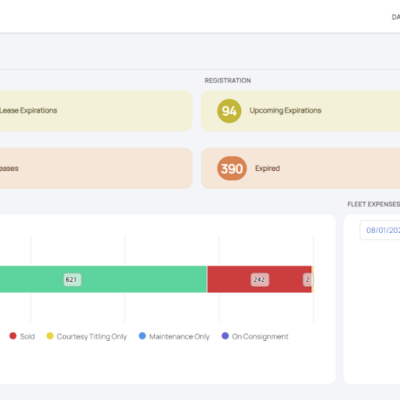Open the Expired registrations card
Screen dimensions: 400x400
click(x=300, y=168)
